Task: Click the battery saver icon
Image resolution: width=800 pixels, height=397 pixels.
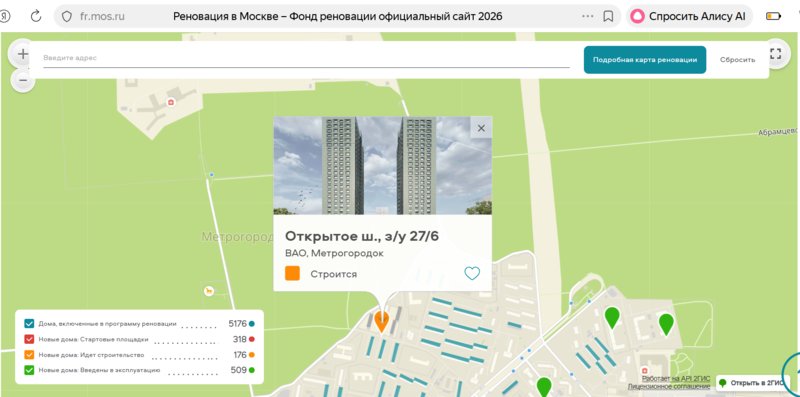Action: (773, 16)
